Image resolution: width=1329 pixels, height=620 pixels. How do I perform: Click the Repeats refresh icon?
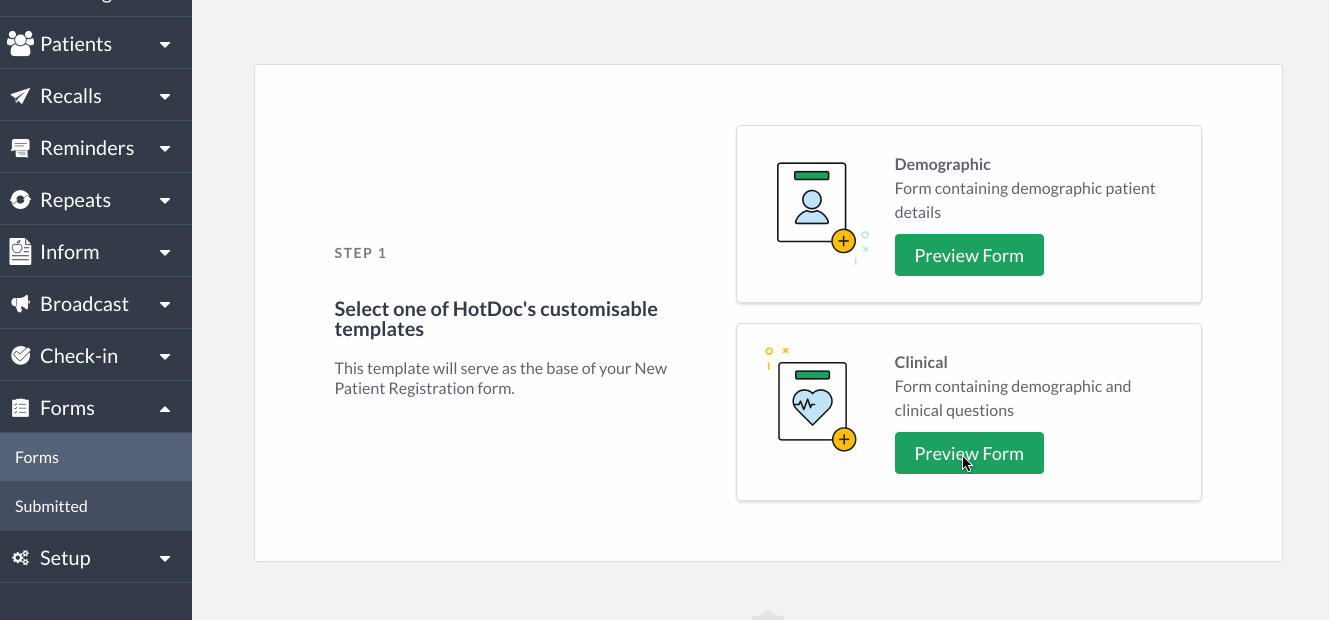click(20, 200)
